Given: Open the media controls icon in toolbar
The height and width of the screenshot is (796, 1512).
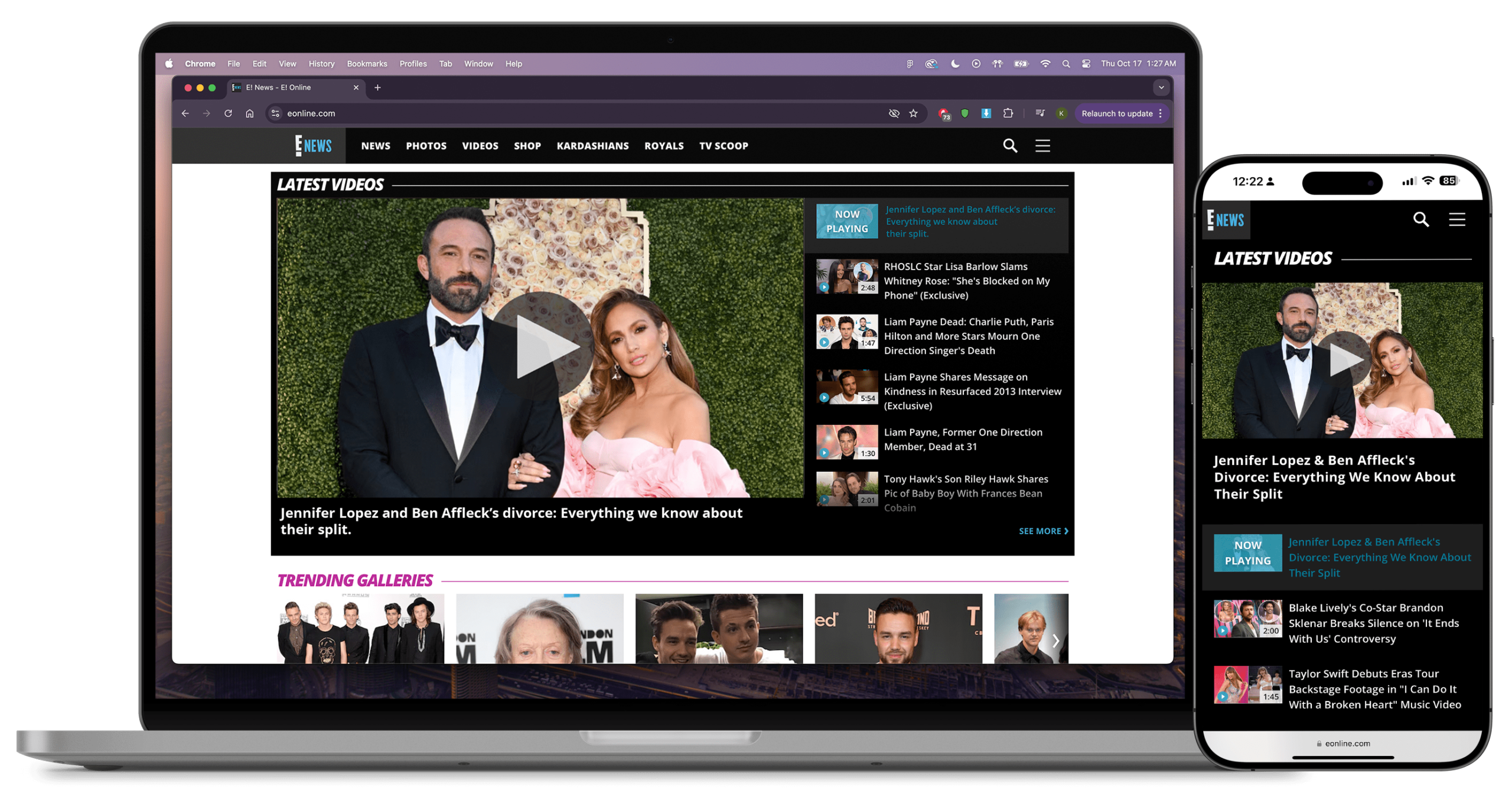Looking at the screenshot, I should [1039, 113].
